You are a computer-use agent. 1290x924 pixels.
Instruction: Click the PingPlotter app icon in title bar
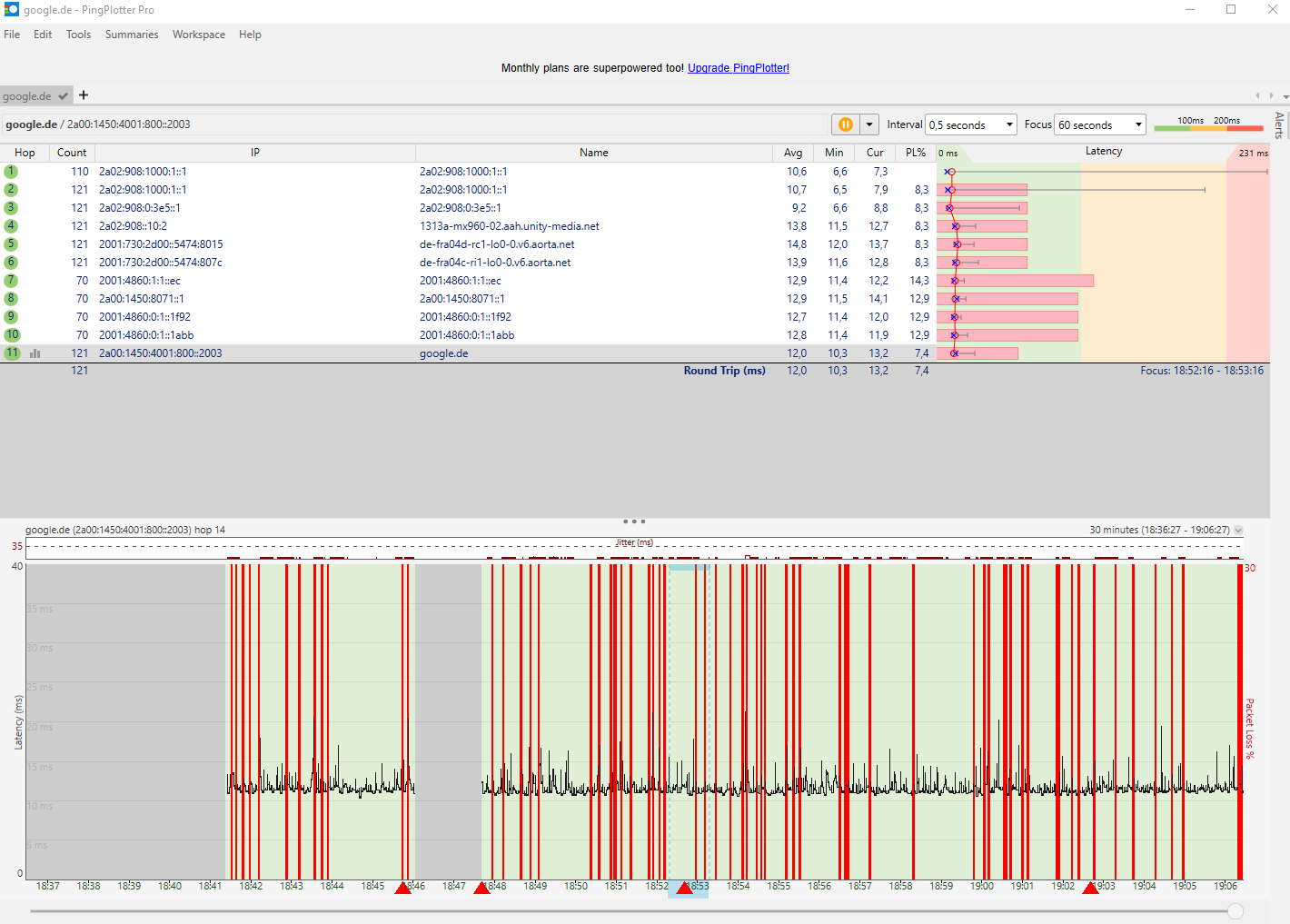(x=11, y=9)
